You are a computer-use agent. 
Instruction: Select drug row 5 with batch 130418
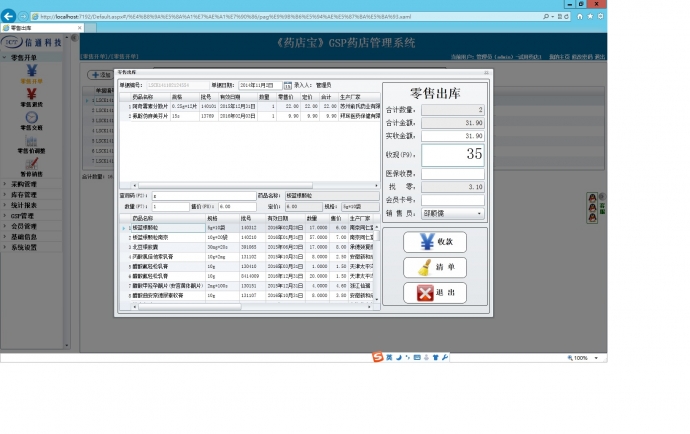click(x=247, y=267)
